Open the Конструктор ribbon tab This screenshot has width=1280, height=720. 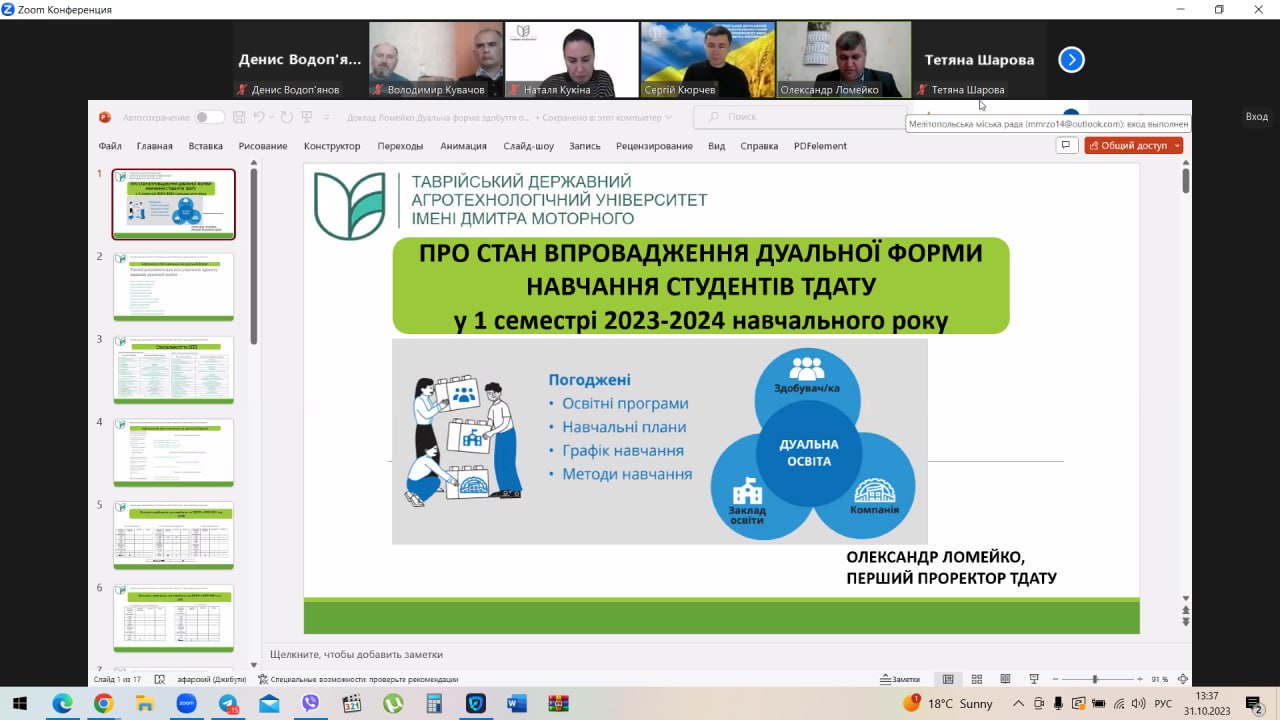[332, 146]
